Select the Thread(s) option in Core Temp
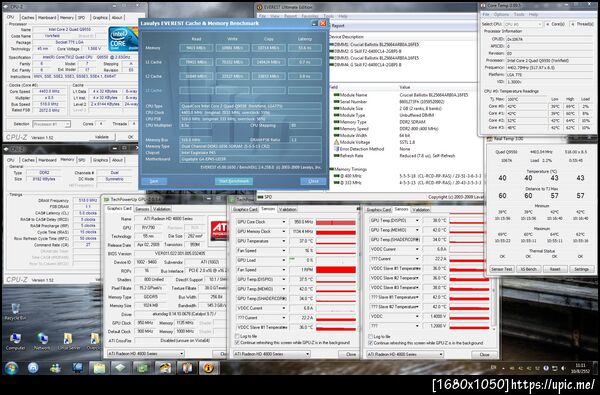Image resolution: width=600 pixels, height=395 pixels. coord(582,24)
